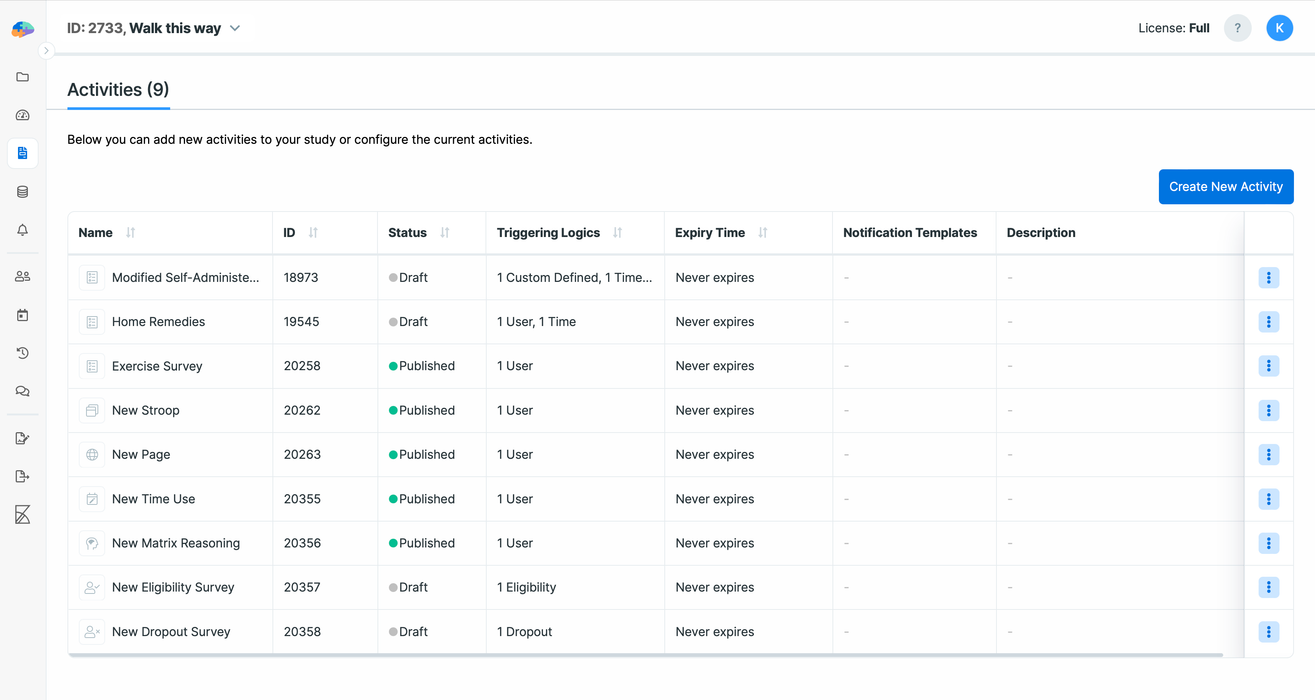
Task: Expand the Walk this way study selector
Action: pyautogui.click(x=235, y=28)
